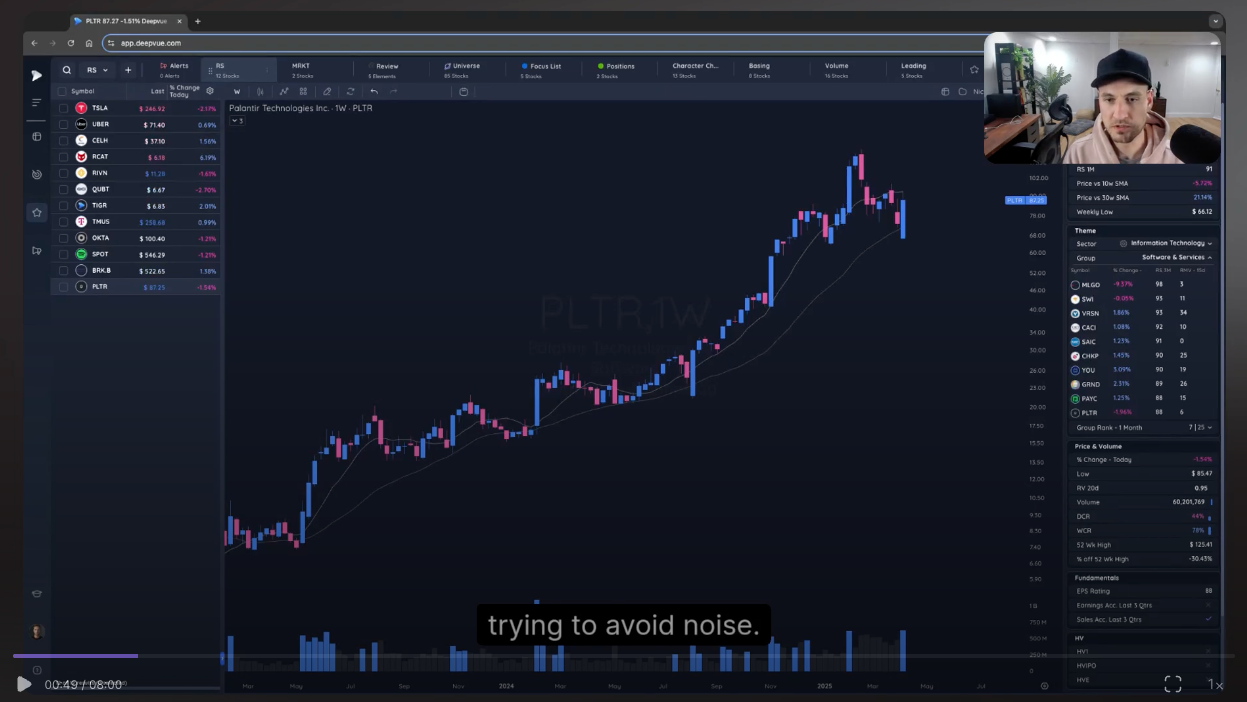The width and height of the screenshot is (1247, 702).
Task: Check the checkbox beside PLTR row
Action: coord(64,286)
